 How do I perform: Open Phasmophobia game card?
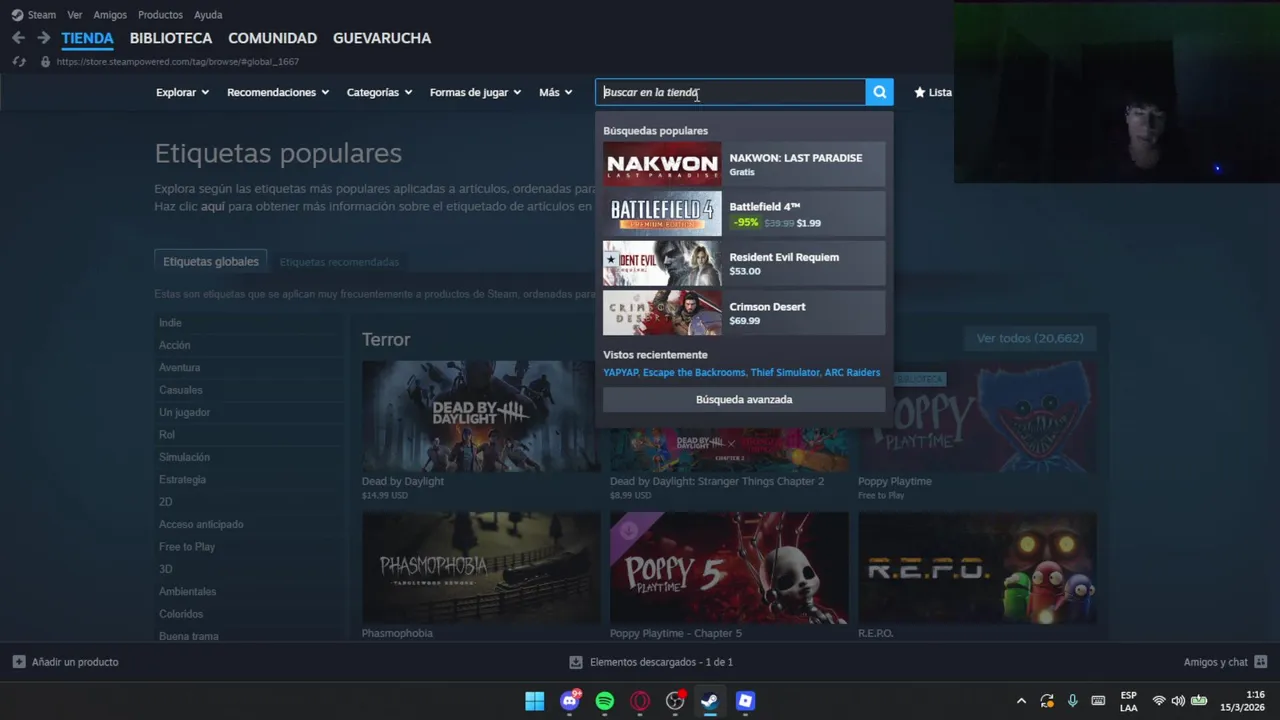click(x=481, y=576)
